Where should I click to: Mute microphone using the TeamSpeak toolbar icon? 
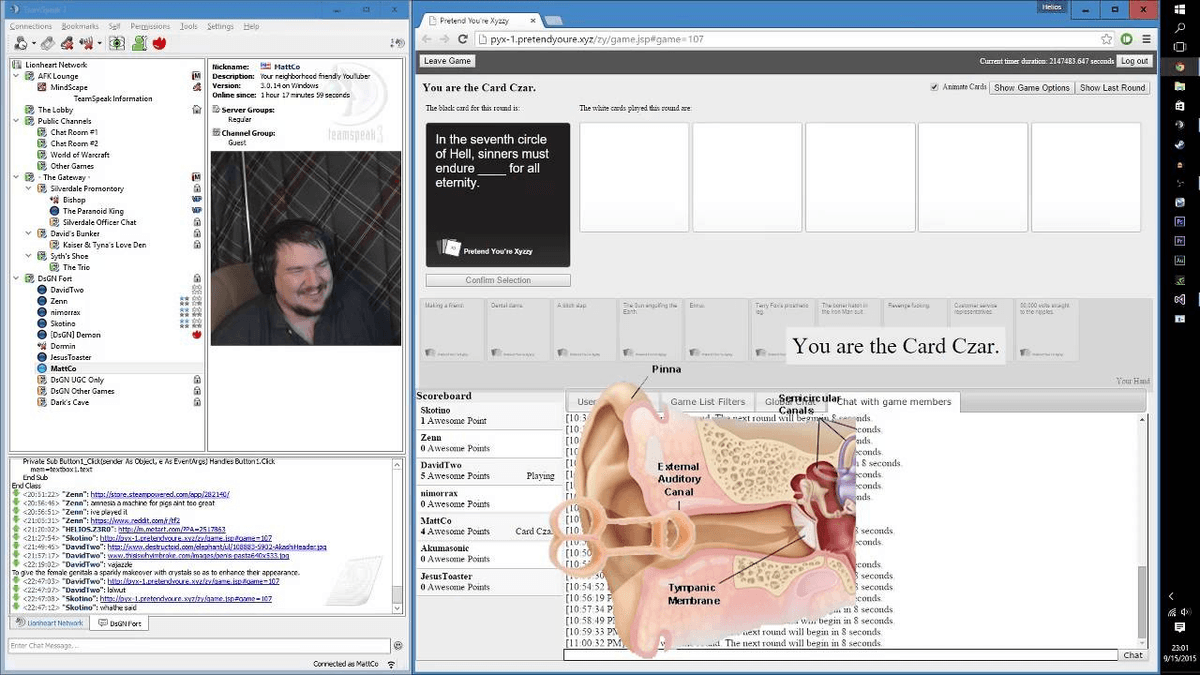click(67, 43)
